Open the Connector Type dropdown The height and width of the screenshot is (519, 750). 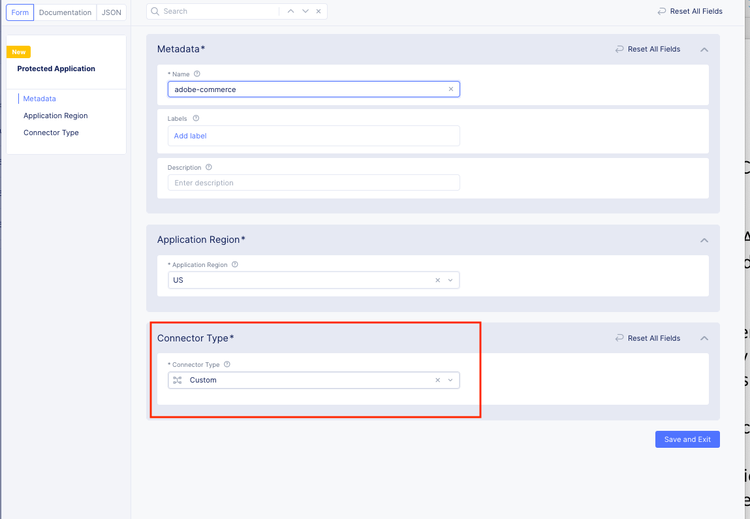pos(451,380)
